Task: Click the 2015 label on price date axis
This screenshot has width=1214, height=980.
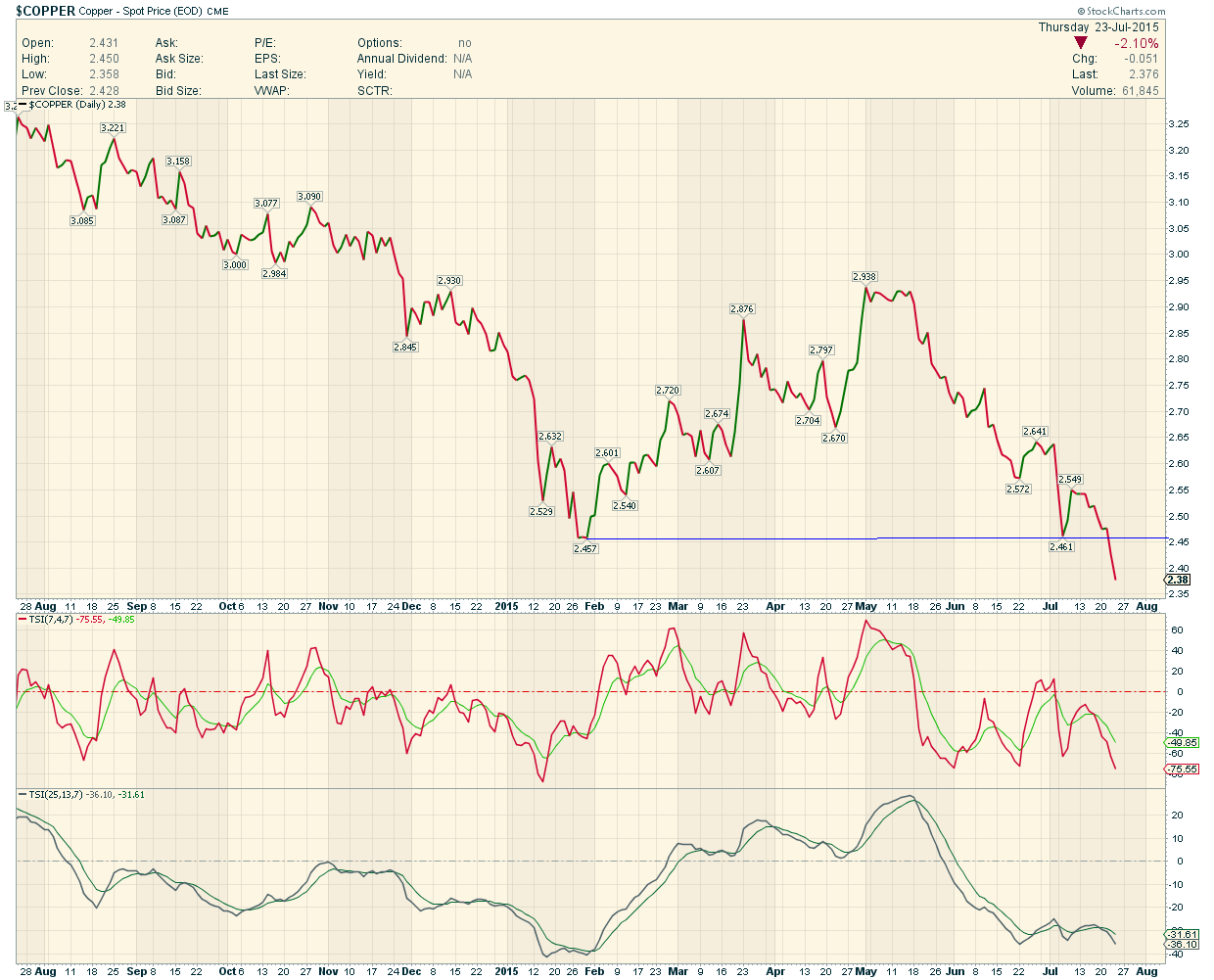Action: [506, 607]
